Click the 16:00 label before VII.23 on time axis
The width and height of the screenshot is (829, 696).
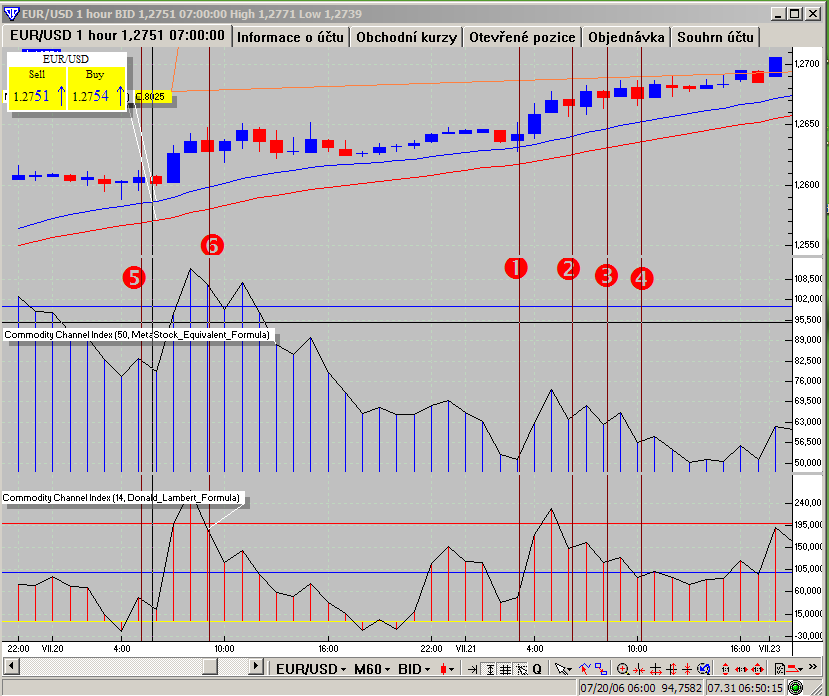[740, 648]
